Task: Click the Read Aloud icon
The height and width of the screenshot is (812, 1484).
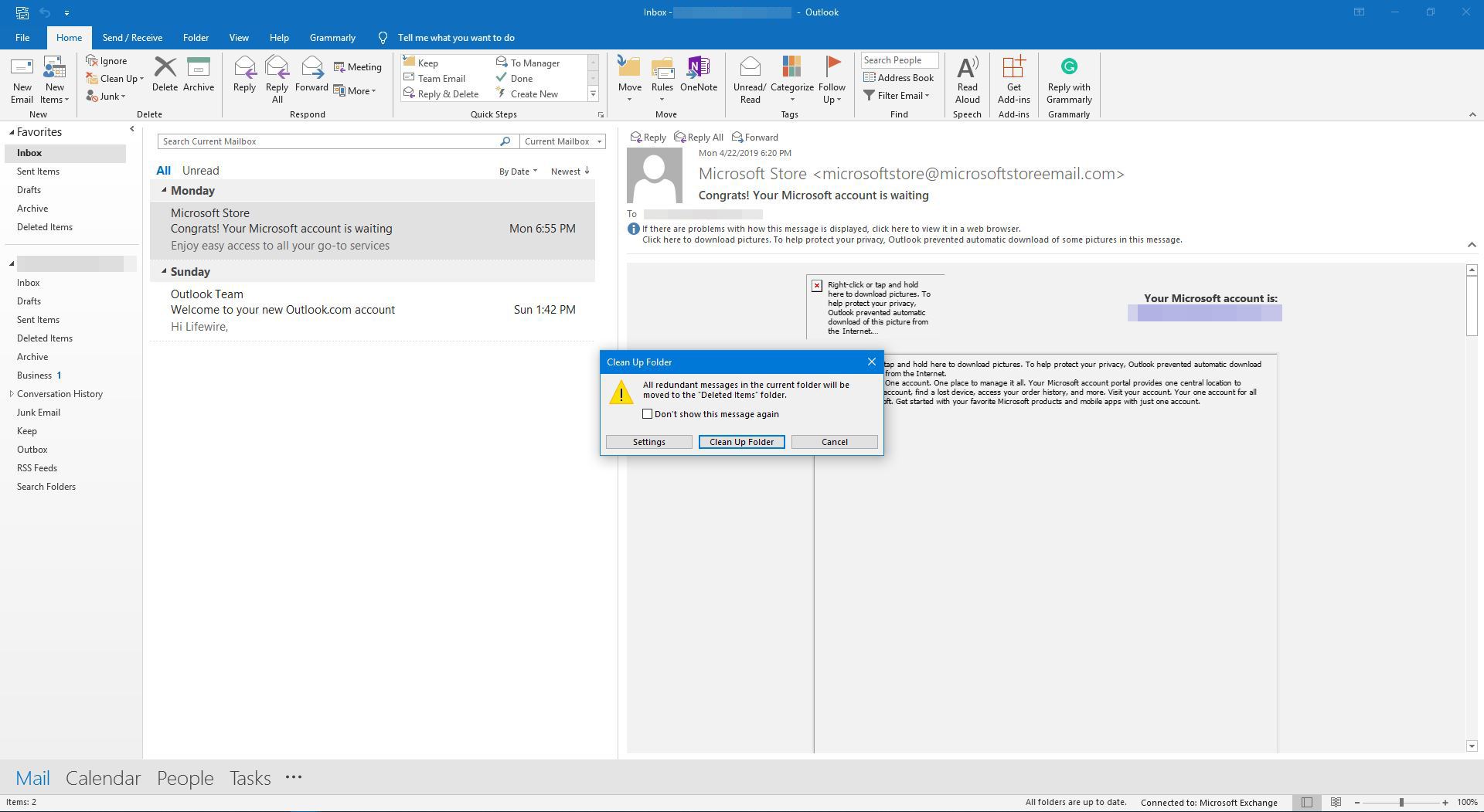Action: tap(967, 67)
